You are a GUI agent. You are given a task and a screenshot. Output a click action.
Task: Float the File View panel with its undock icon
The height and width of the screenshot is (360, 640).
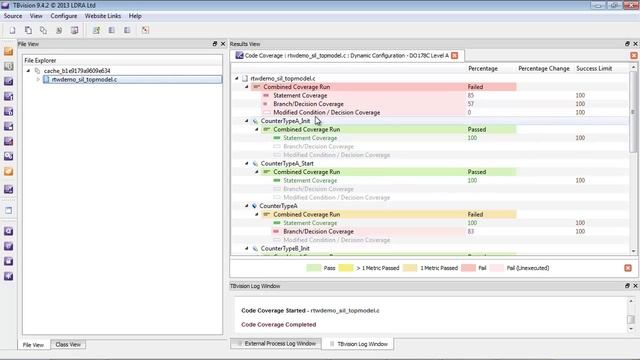point(215,44)
